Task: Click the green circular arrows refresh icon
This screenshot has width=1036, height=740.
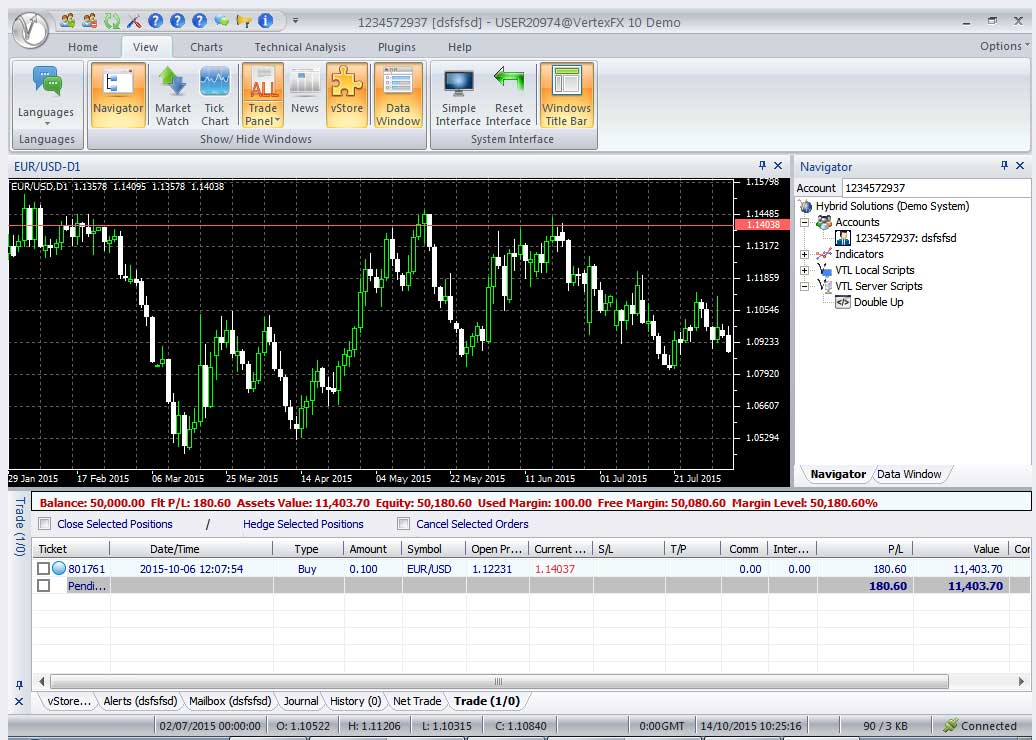Action: [x=112, y=21]
